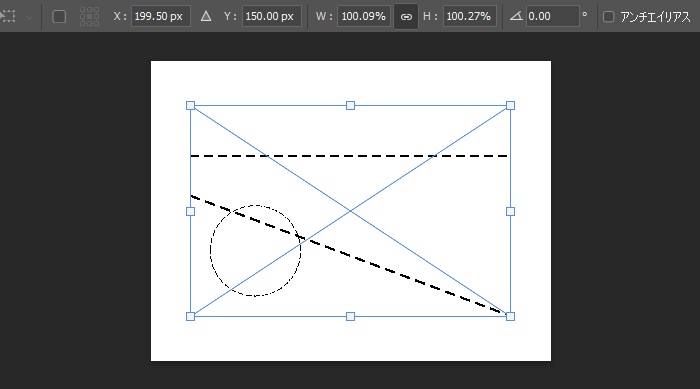700x389 pixels.
Task: Select the W width percentage field
Action: [364, 17]
